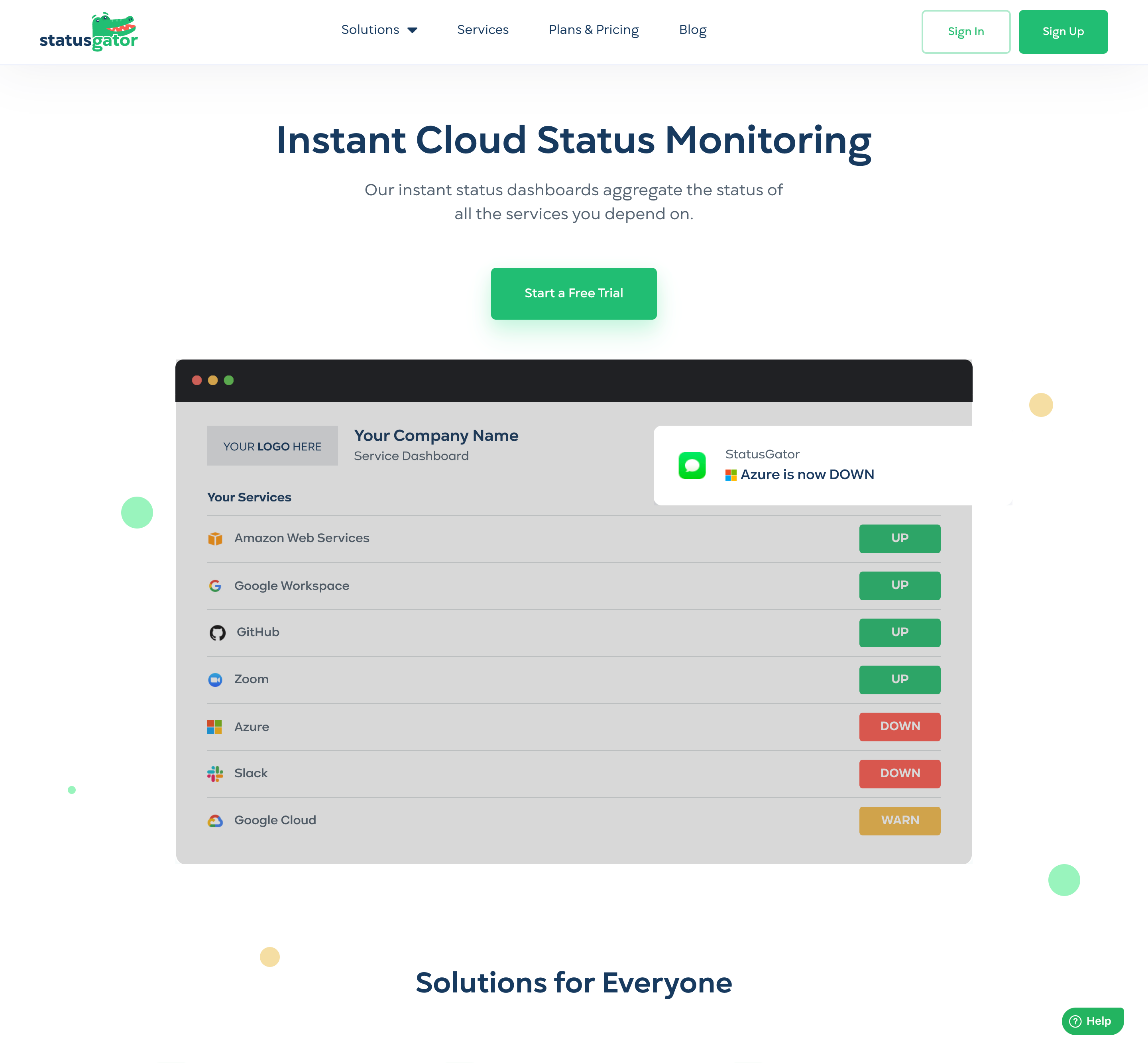Expand the Solutions dropdown arrow
The image size is (1148, 1063).
pos(413,30)
